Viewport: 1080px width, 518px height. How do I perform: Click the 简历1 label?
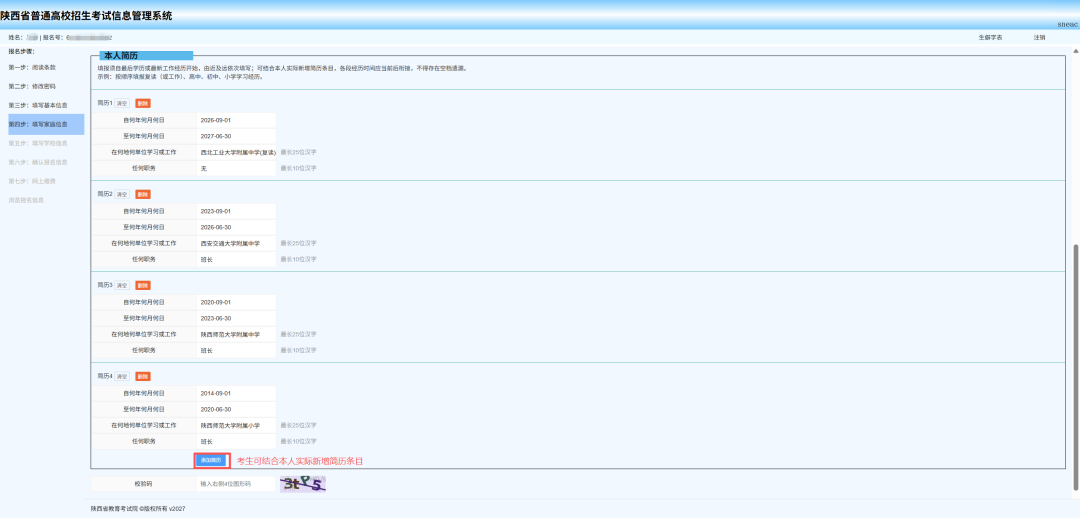[105, 103]
